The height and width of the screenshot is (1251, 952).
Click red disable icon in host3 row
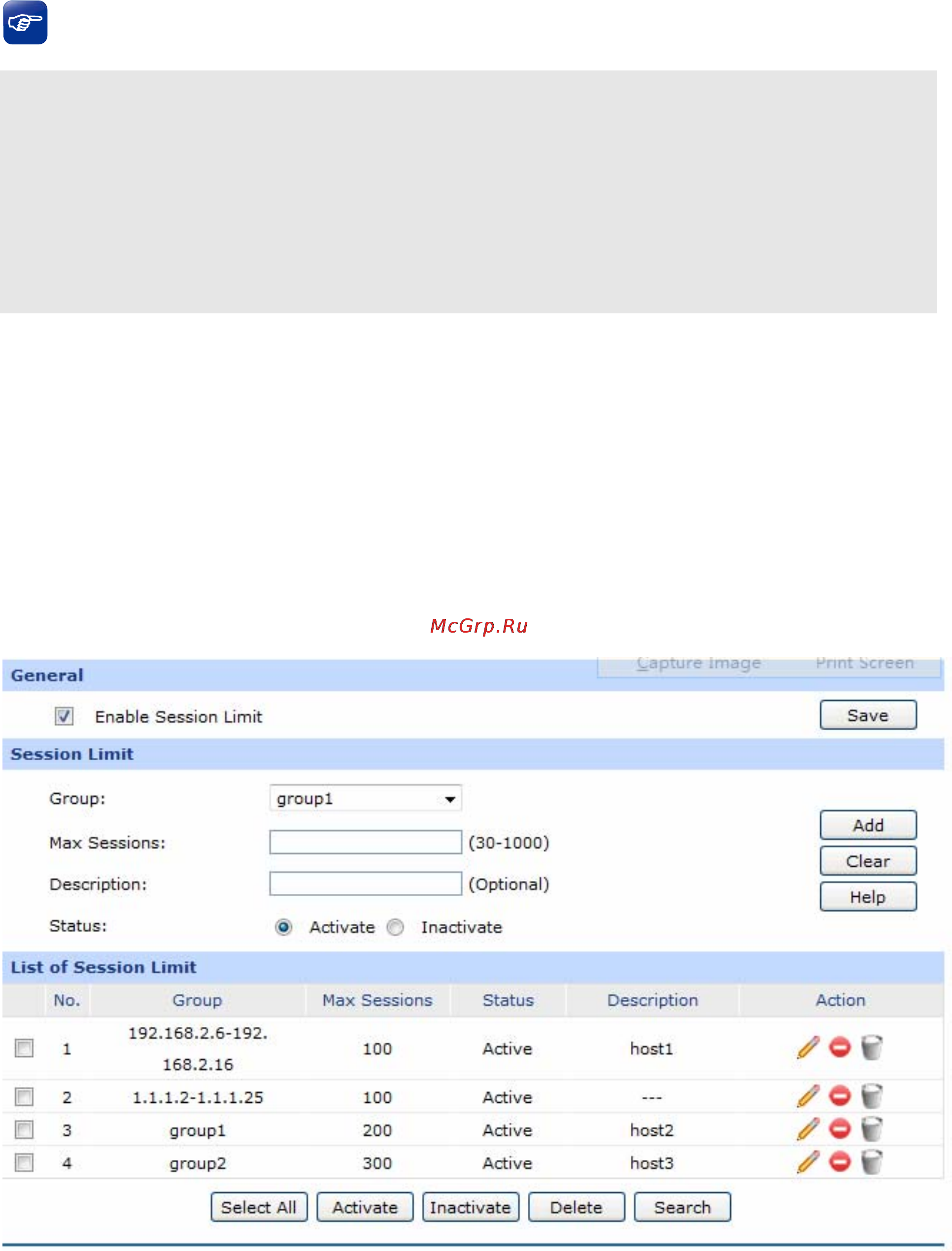tap(840, 1161)
